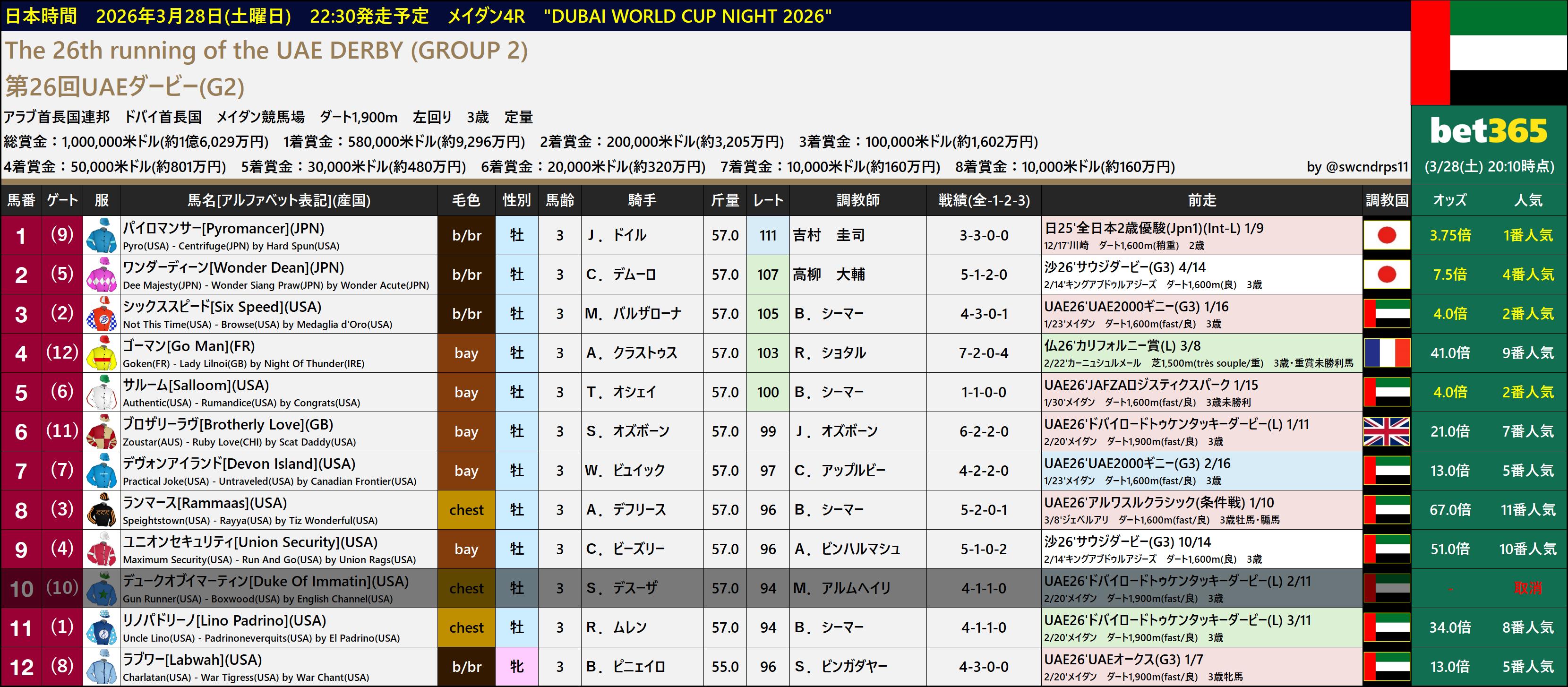The width and height of the screenshot is (1568, 687).
Task: Click the by @swcndrps11 credit text
Action: click(1357, 167)
